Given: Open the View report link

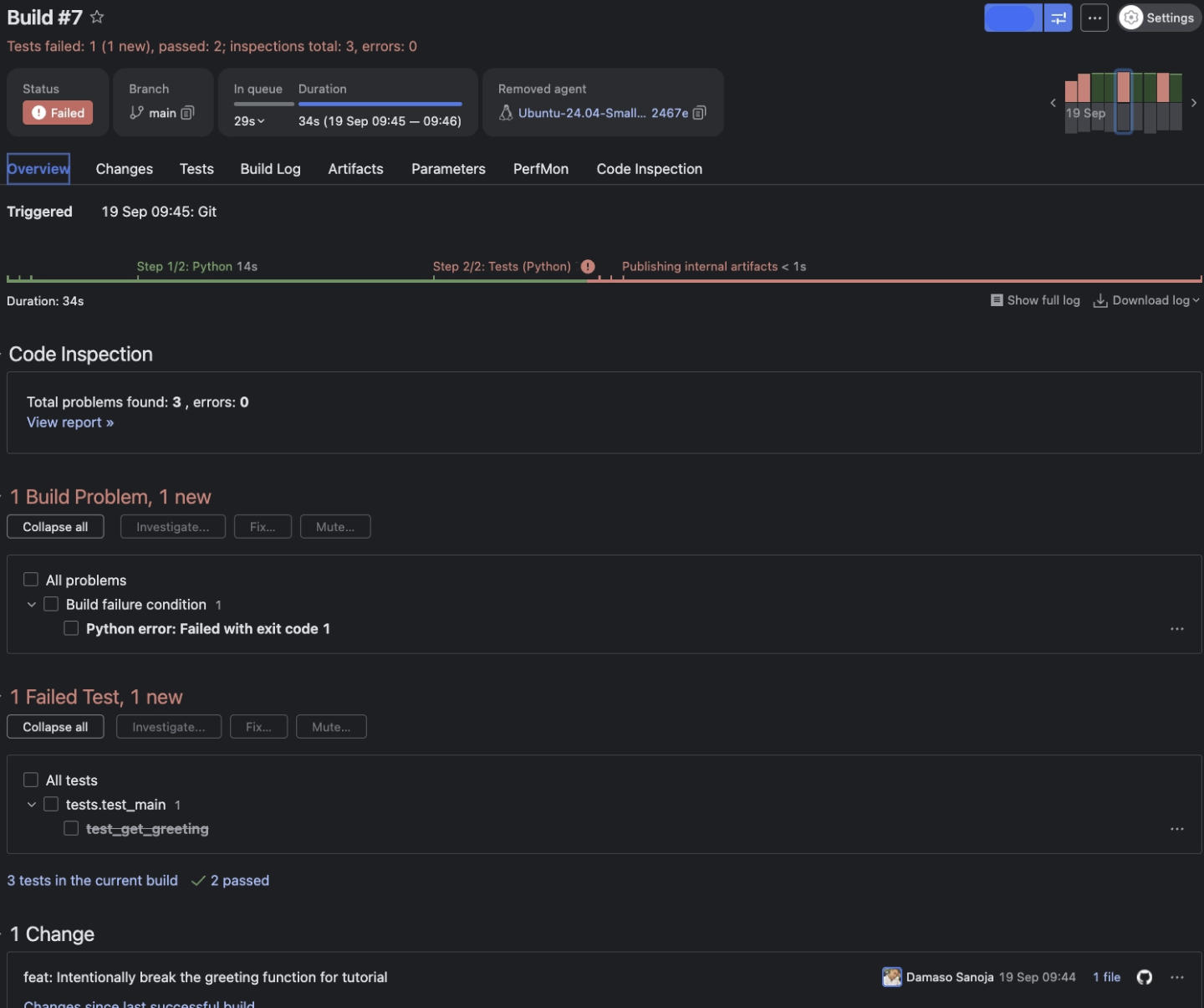Looking at the screenshot, I should pos(70,422).
